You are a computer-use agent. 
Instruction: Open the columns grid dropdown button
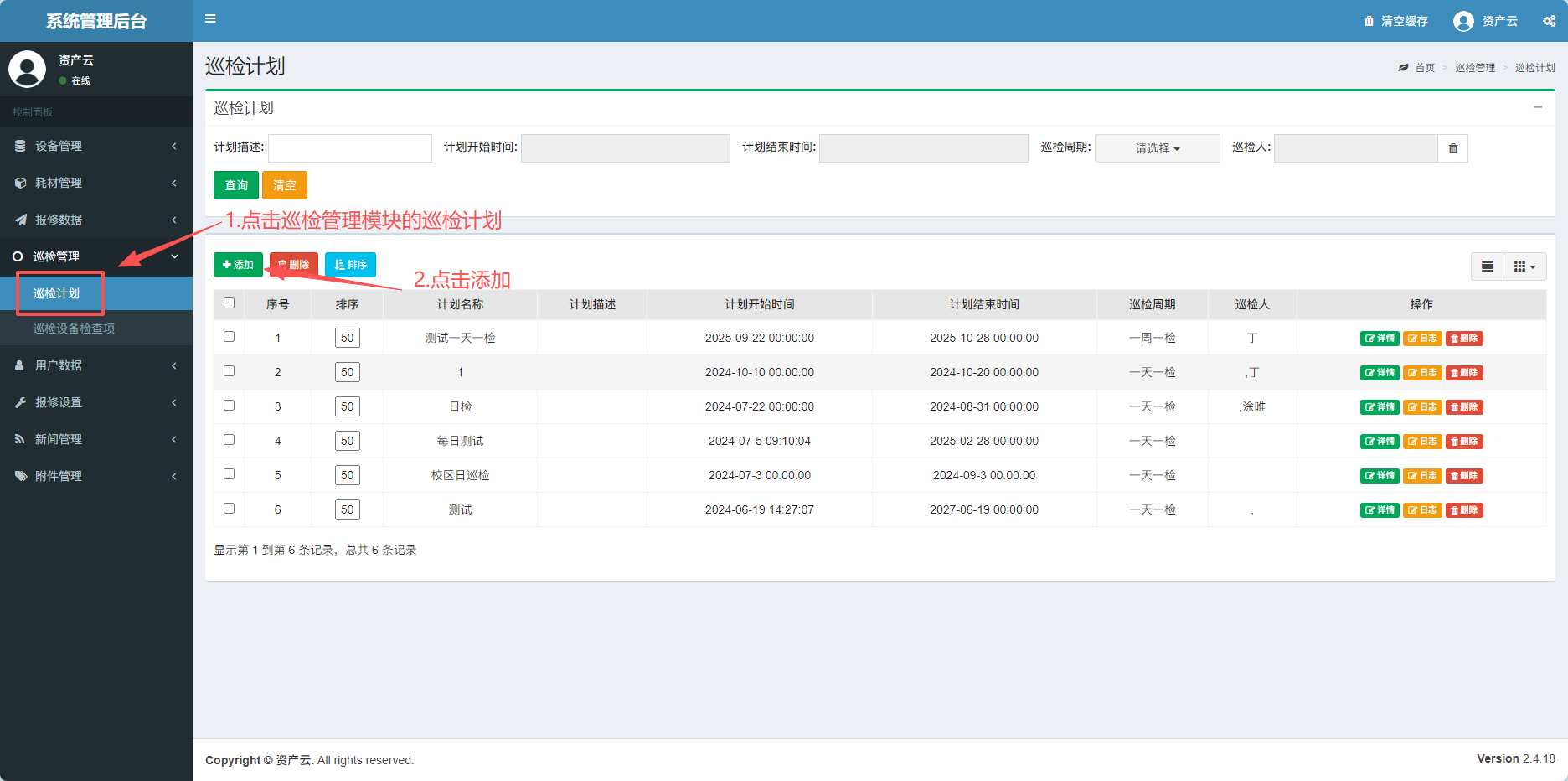(1524, 266)
